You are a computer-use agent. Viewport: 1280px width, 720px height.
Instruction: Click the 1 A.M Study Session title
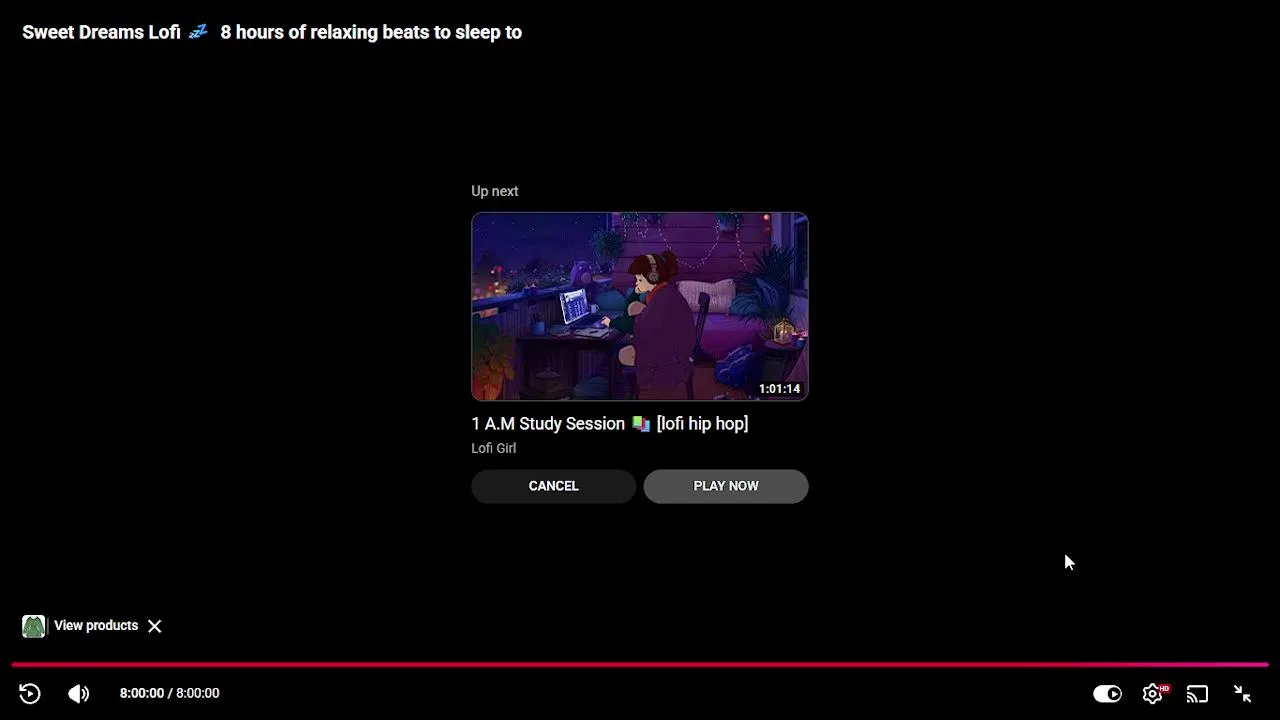(610, 424)
